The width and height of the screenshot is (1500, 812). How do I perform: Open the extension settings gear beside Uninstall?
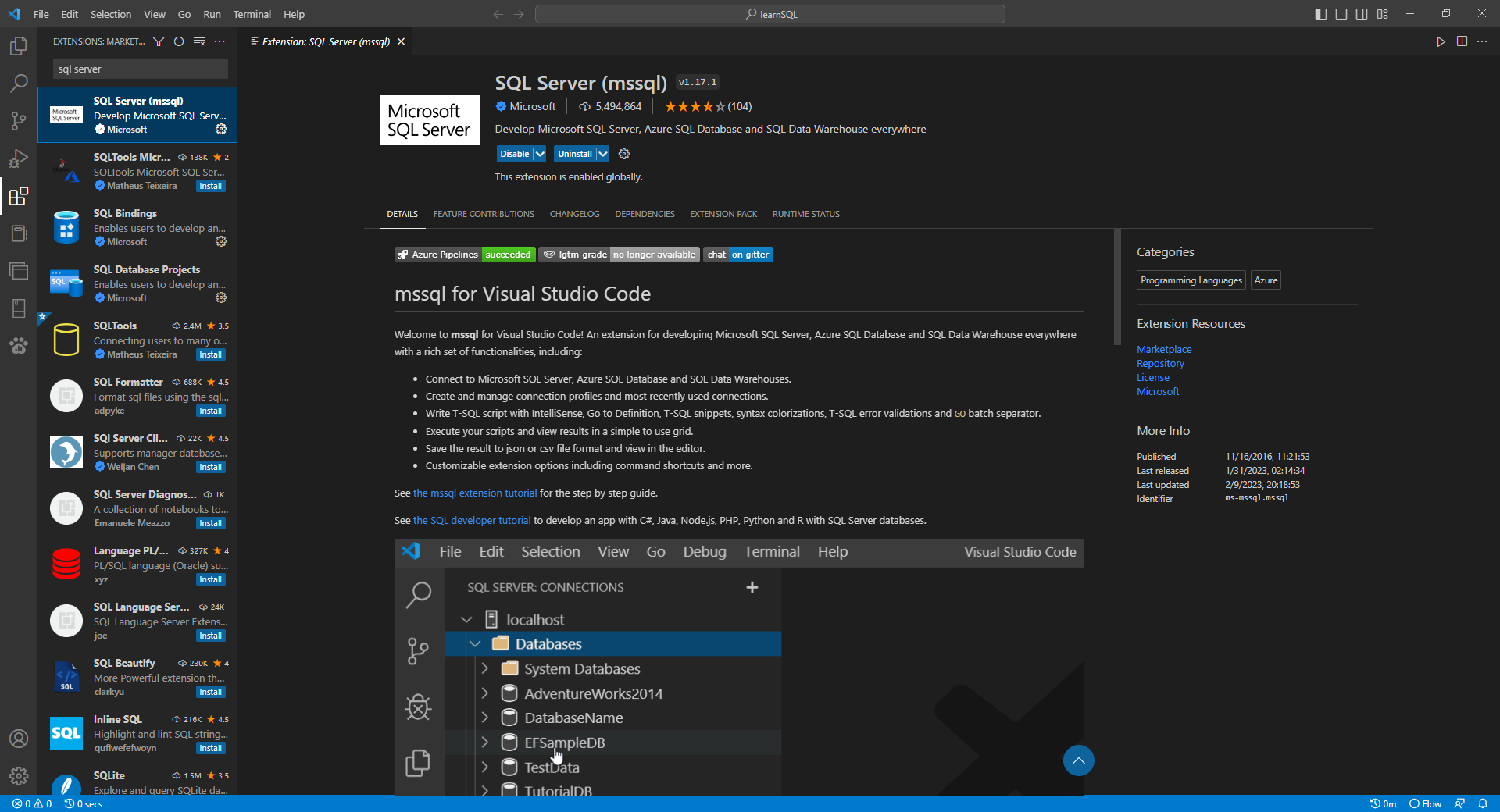tap(623, 154)
